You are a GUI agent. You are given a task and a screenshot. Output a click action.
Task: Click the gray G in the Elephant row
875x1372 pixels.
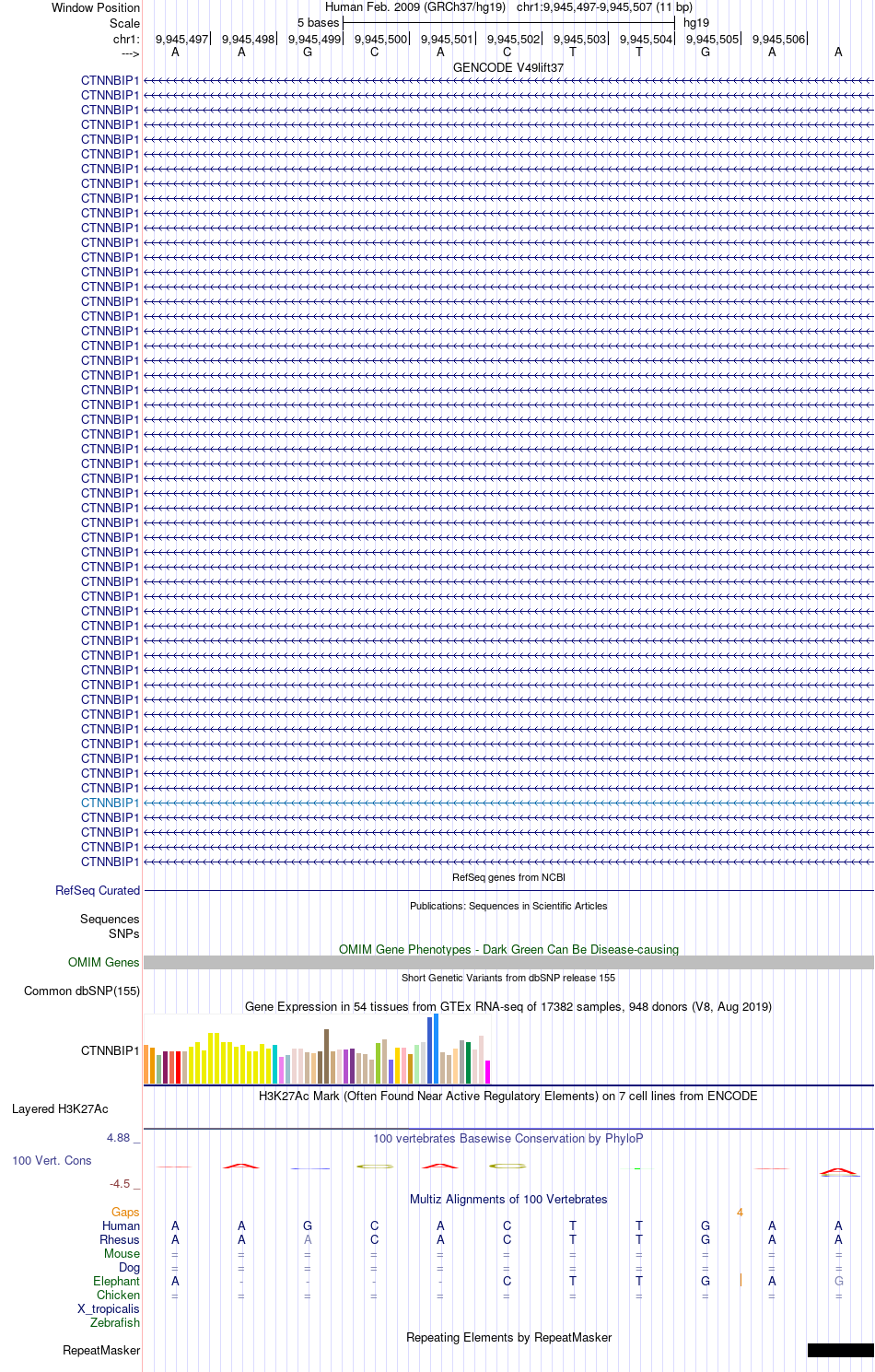(x=838, y=1281)
